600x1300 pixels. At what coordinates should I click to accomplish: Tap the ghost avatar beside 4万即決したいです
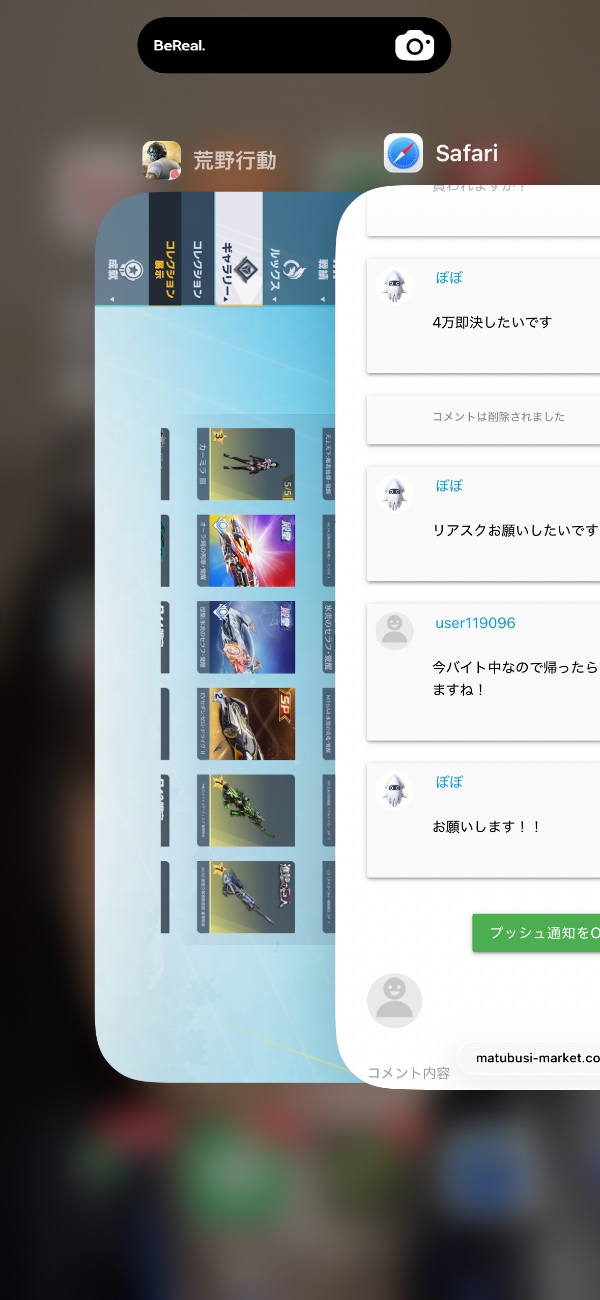[x=394, y=286]
